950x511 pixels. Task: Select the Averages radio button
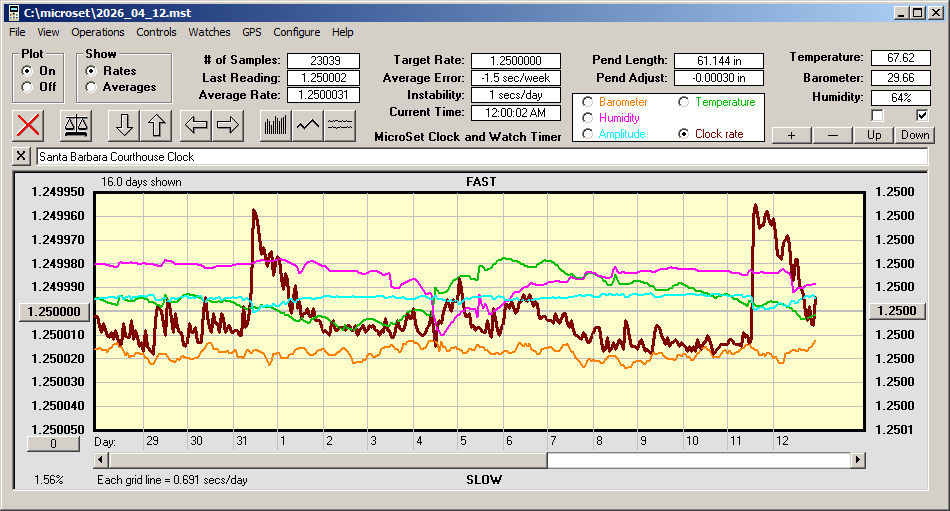(91, 88)
